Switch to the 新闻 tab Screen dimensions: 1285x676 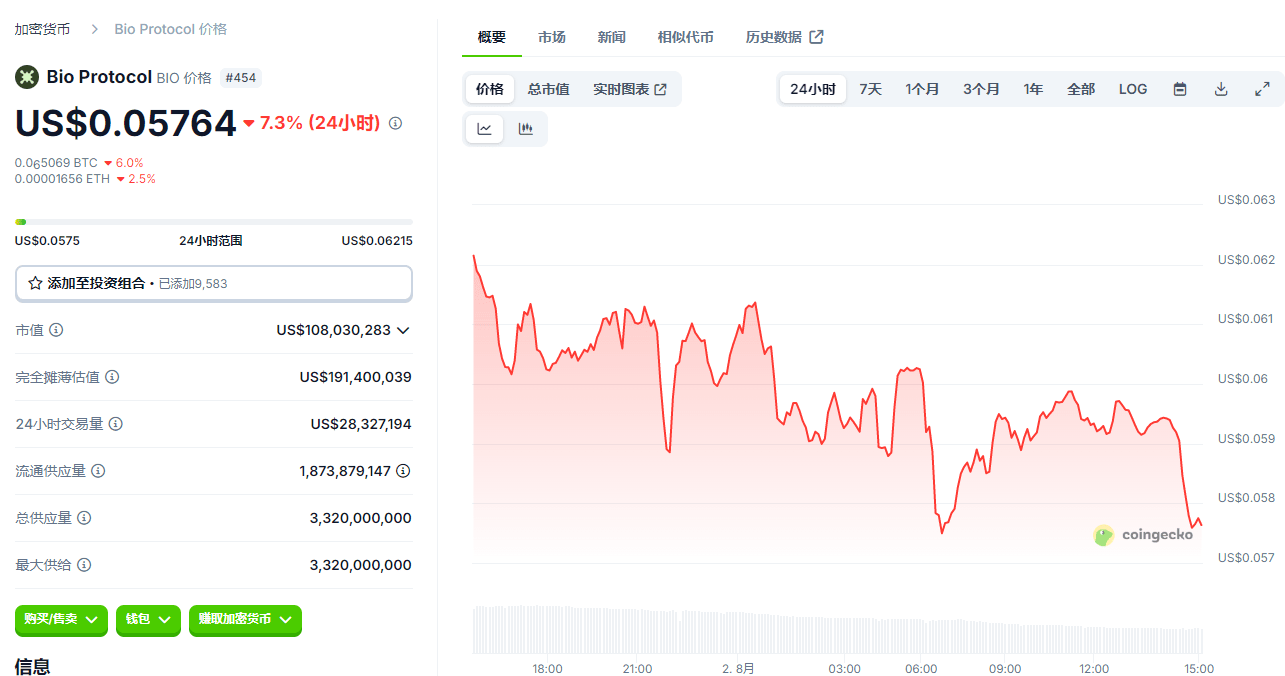612,37
